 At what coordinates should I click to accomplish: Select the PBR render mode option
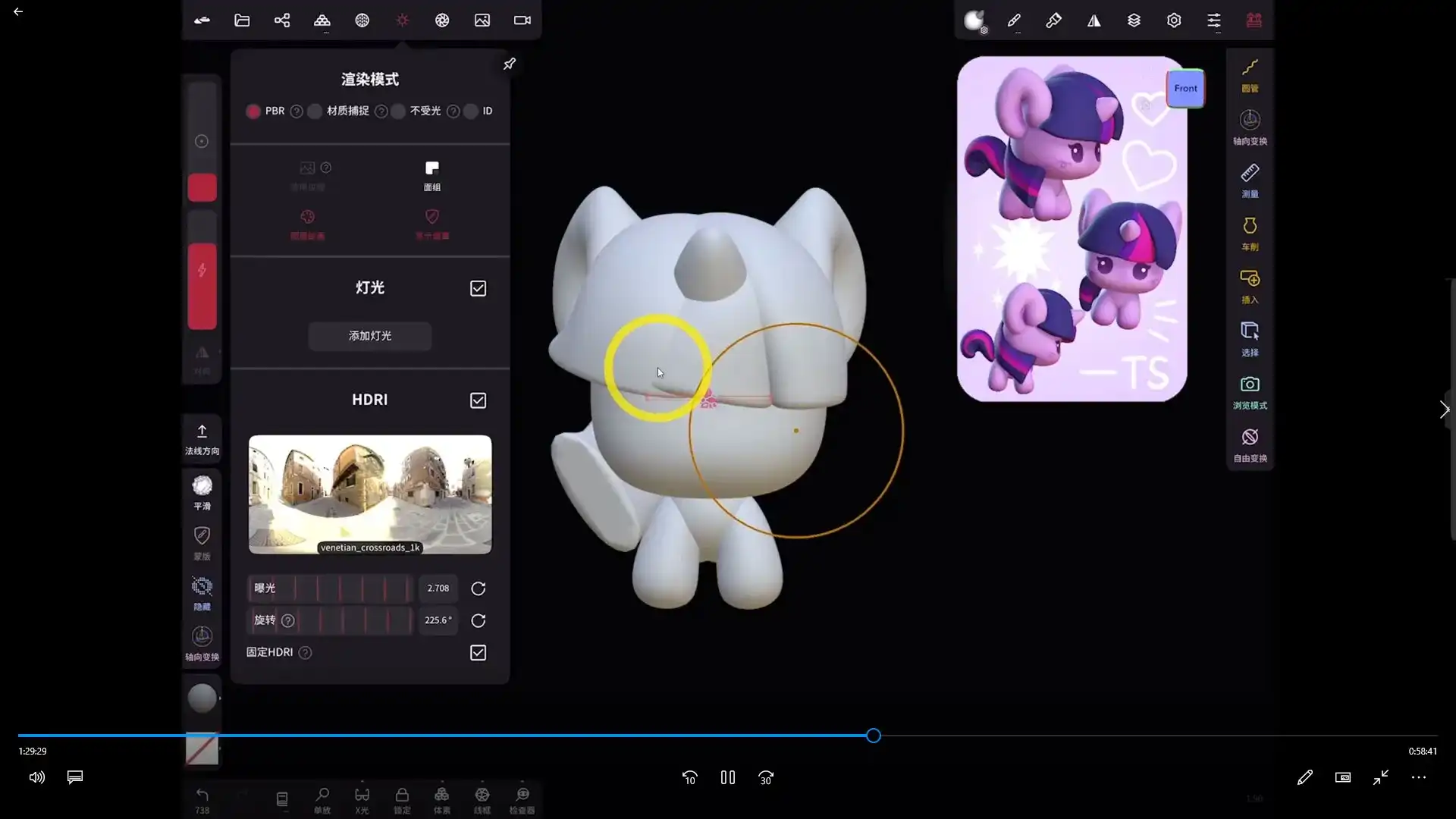pos(253,111)
